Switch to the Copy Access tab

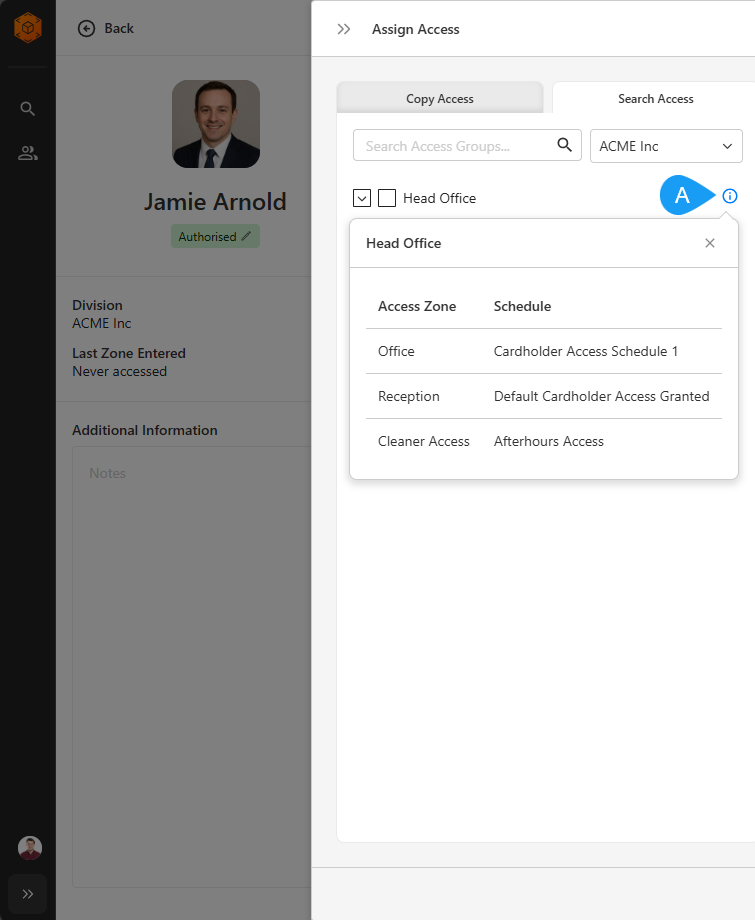[440, 98]
